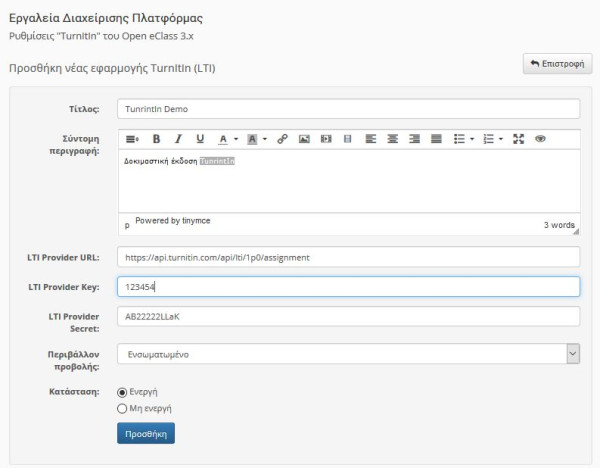Open the bullet list style dropdown
This screenshot has width=600, height=468.
click(x=472, y=139)
